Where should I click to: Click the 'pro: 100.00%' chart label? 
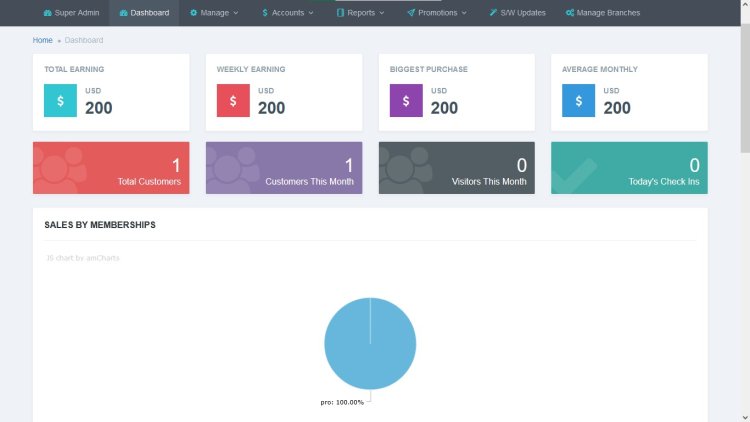(342, 402)
